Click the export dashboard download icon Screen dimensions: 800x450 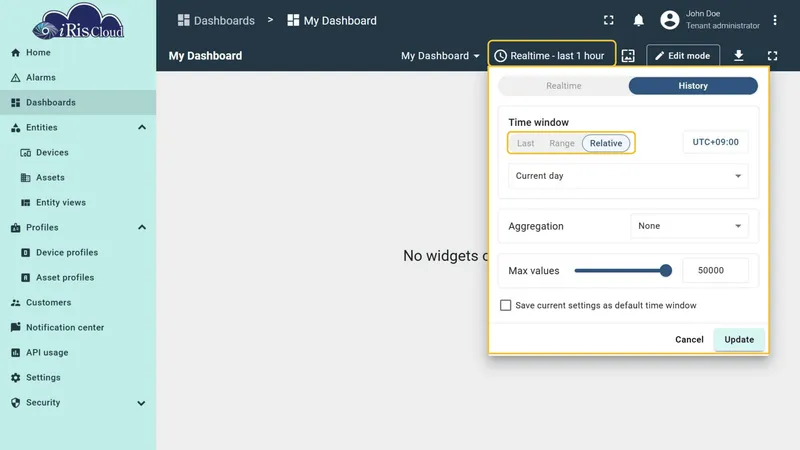coord(738,56)
